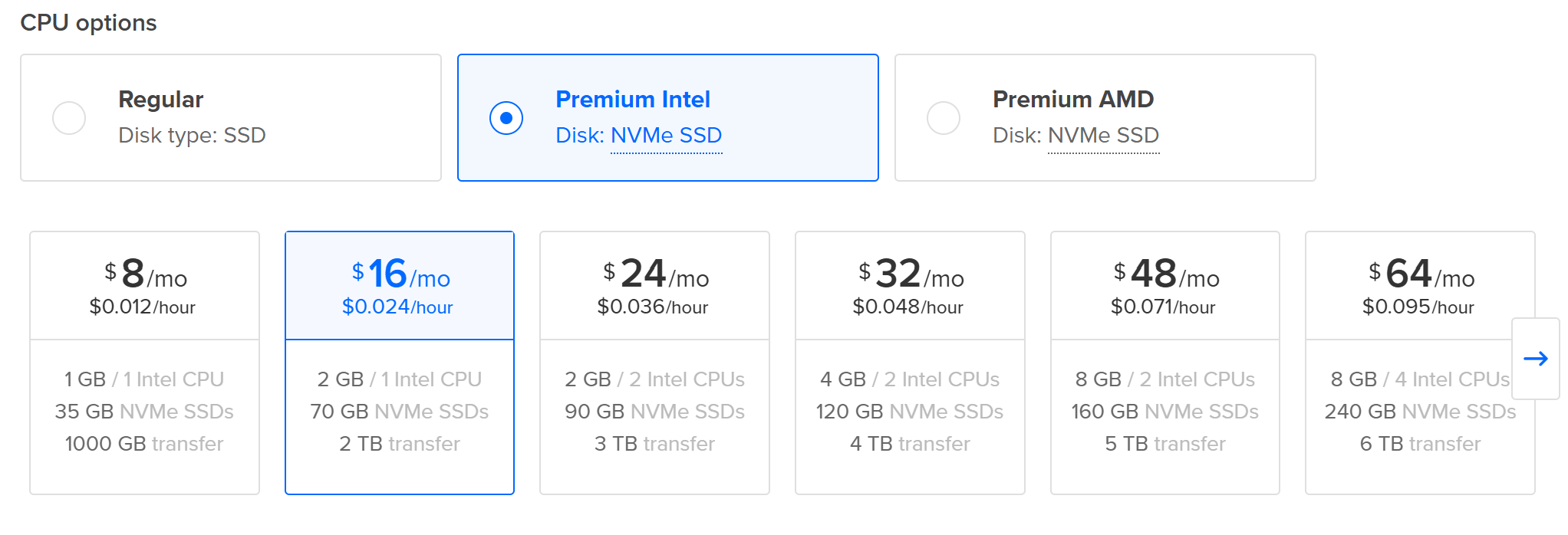The height and width of the screenshot is (535, 1568).
Task: Select the Premium AMD radio button
Action: click(x=944, y=118)
